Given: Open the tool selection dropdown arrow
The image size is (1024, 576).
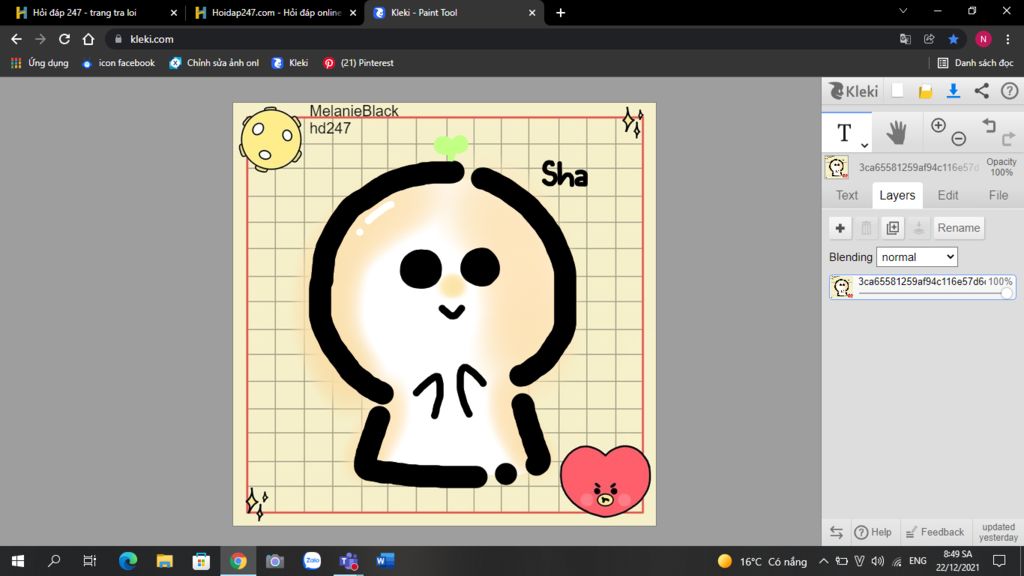Looking at the screenshot, I should (x=865, y=145).
